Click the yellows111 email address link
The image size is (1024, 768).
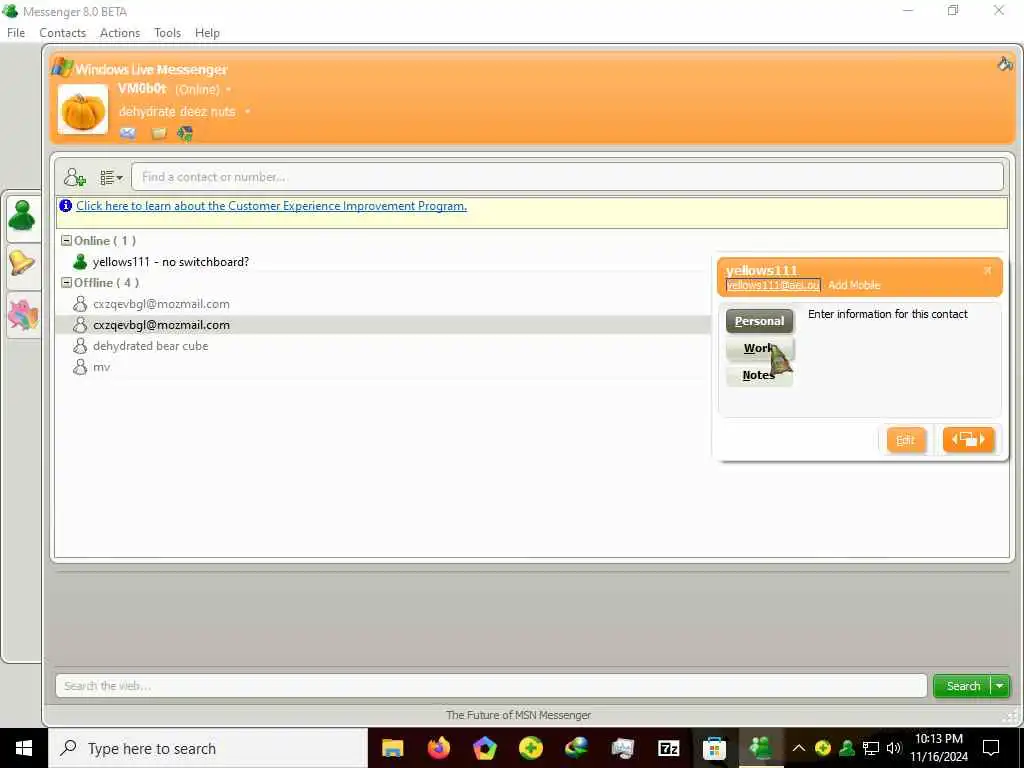773,285
